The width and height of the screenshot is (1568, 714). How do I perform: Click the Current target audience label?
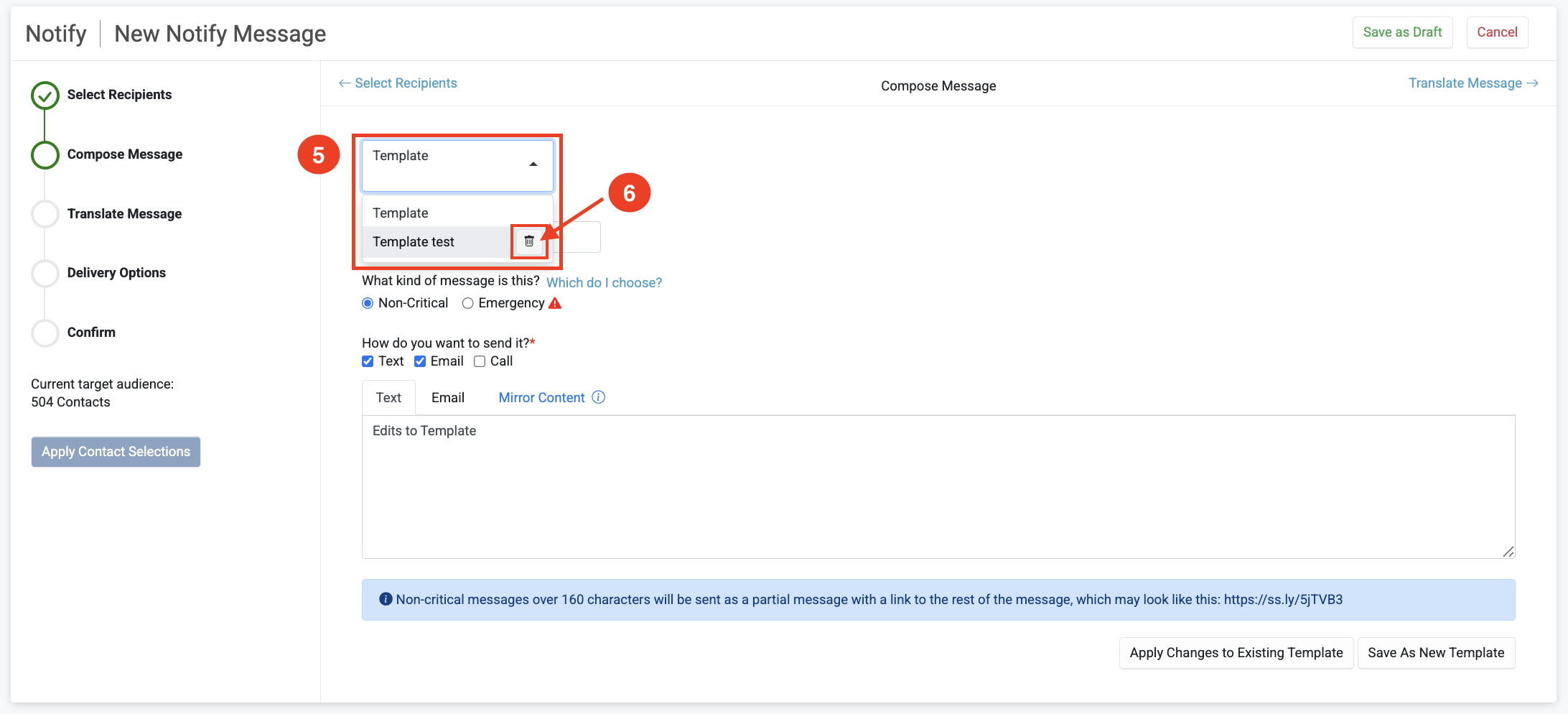(x=102, y=384)
